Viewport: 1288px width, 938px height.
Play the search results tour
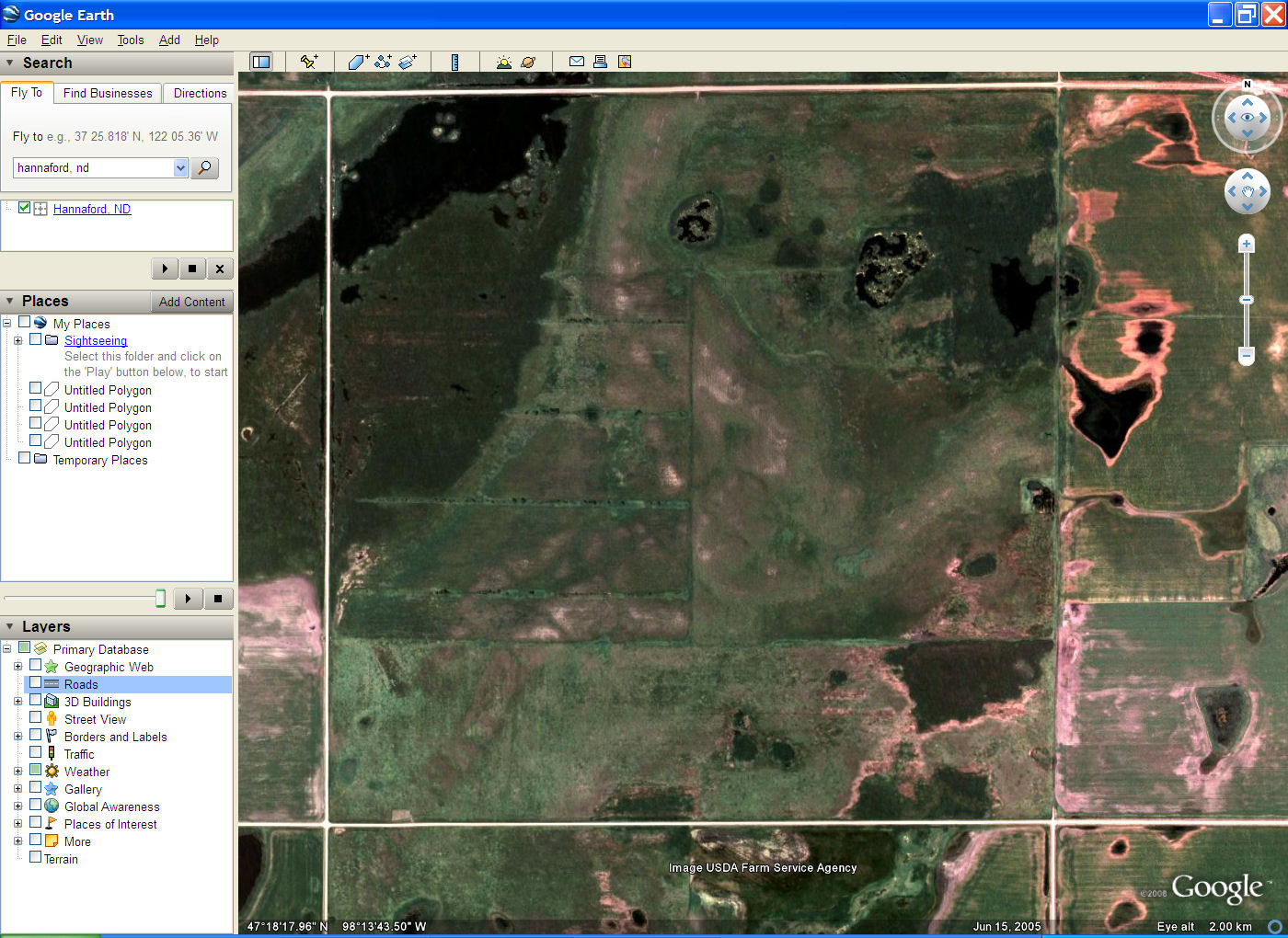[165, 269]
